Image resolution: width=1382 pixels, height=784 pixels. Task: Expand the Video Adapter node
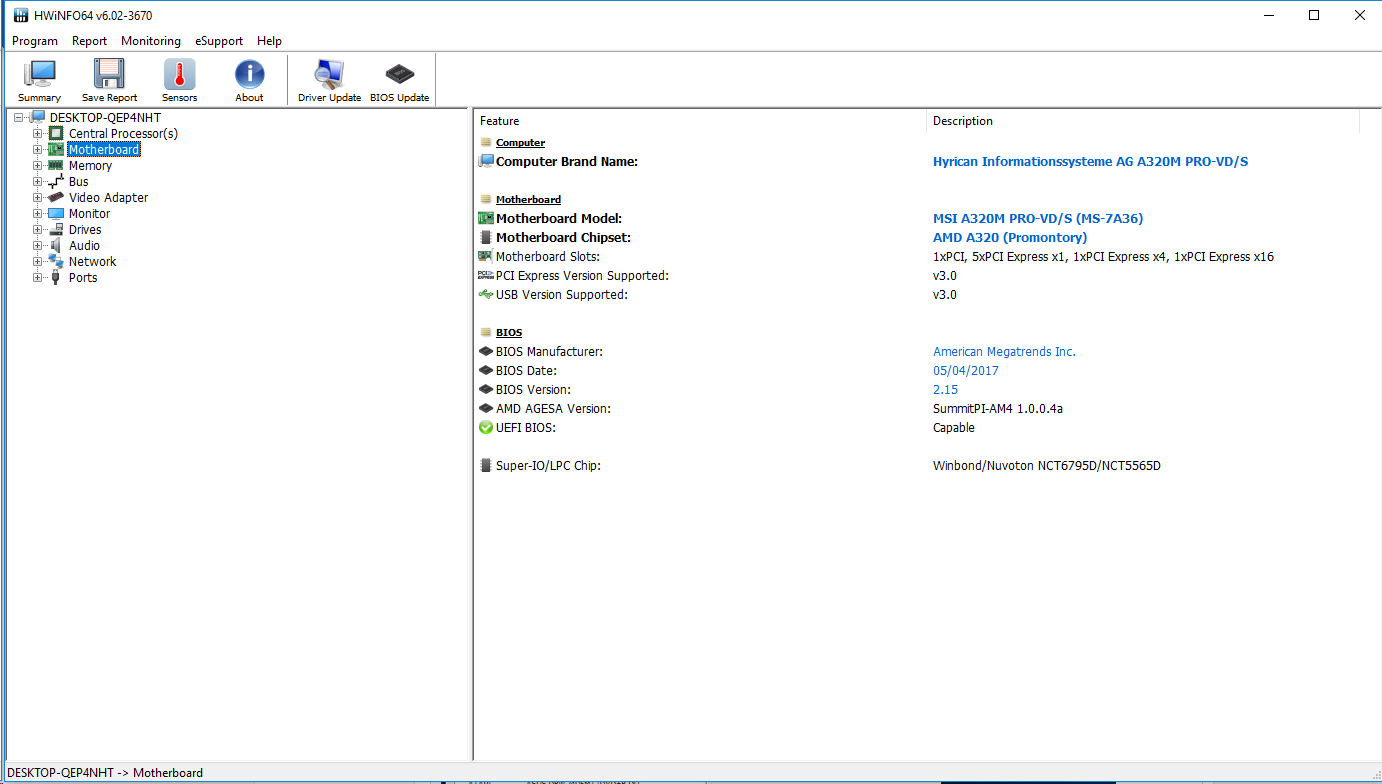[x=38, y=198]
